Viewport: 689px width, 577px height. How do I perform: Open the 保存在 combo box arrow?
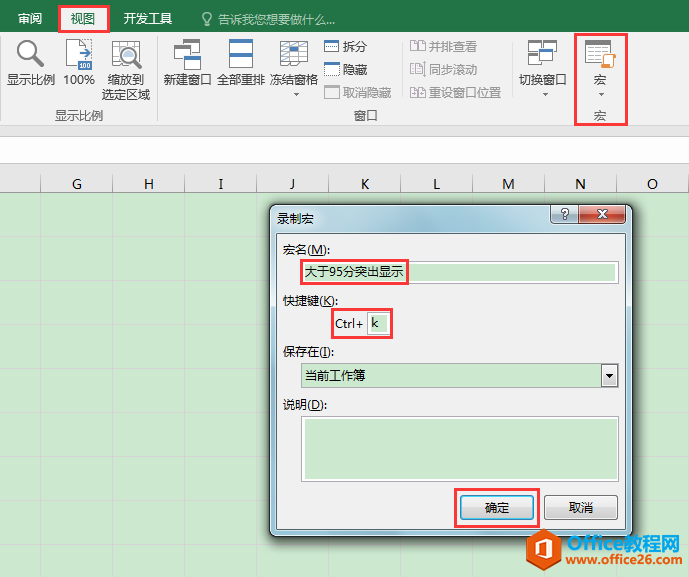click(609, 376)
